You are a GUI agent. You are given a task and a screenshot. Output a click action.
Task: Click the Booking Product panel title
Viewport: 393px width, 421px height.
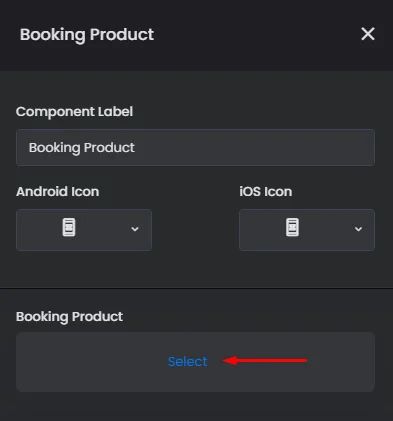[87, 35]
